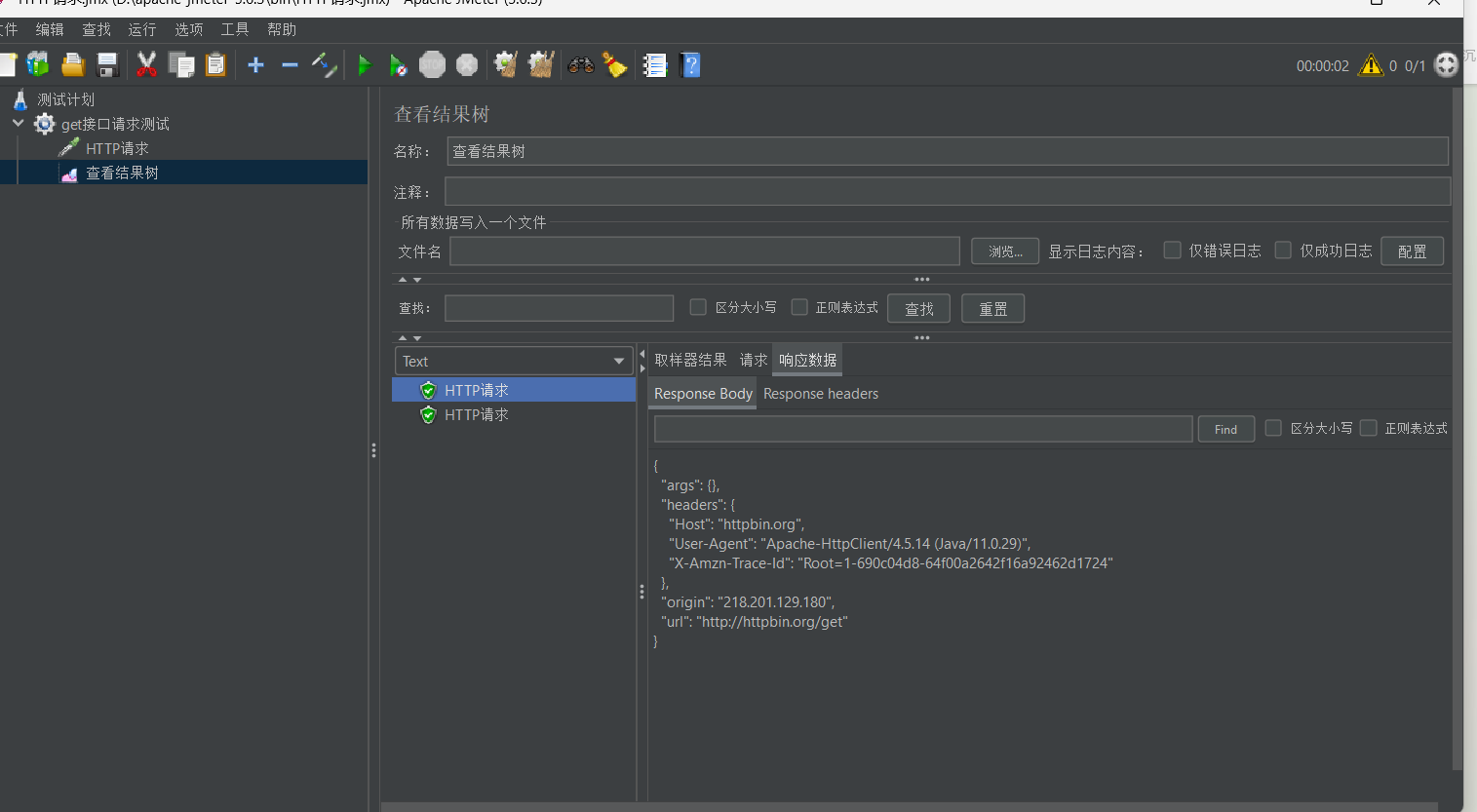
Task: Toggle 正则表达式 in upper search row
Action: 799,307
